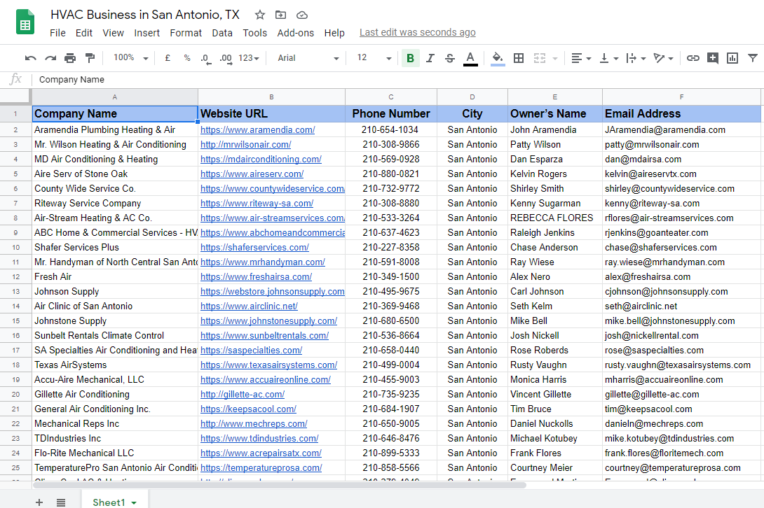Check cloud save status icon
The image size is (764, 508).
[x=302, y=15]
